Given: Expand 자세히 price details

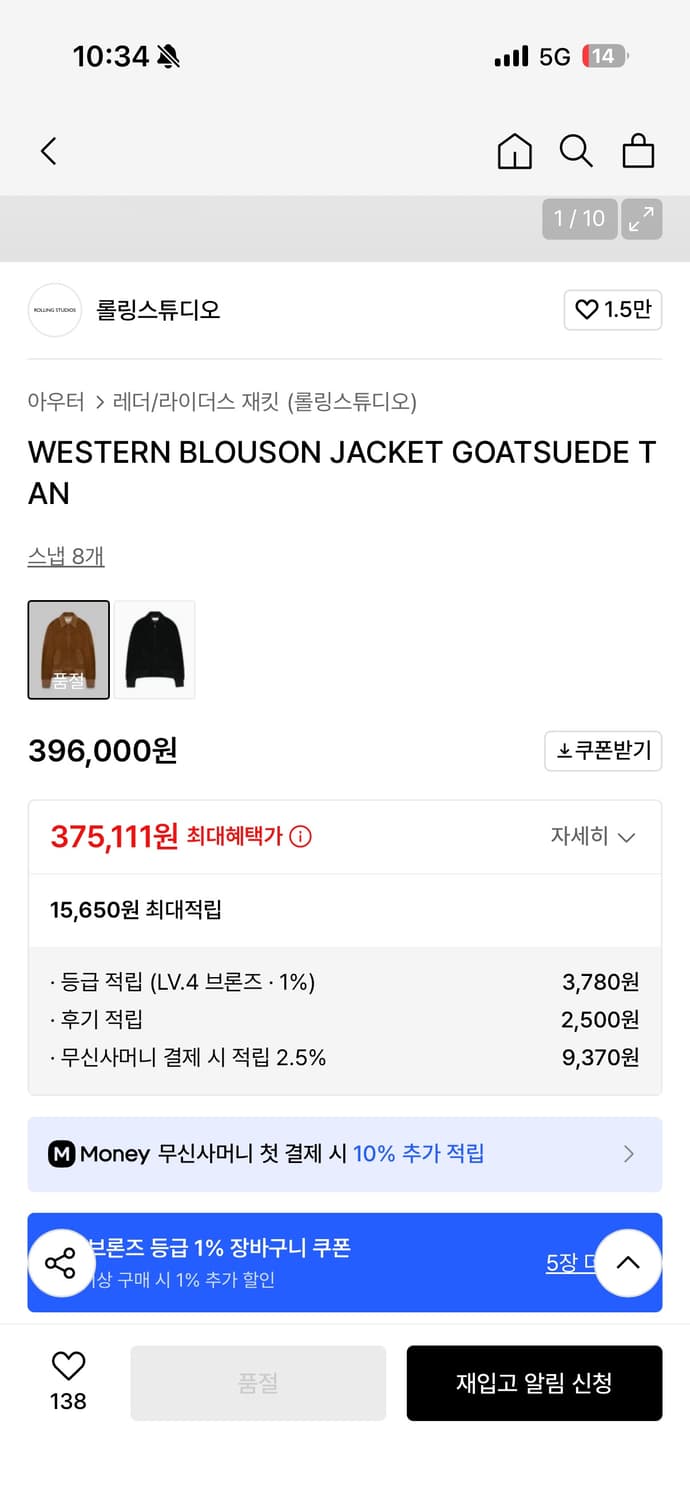Looking at the screenshot, I should pyautogui.click(x=593, y=837).
